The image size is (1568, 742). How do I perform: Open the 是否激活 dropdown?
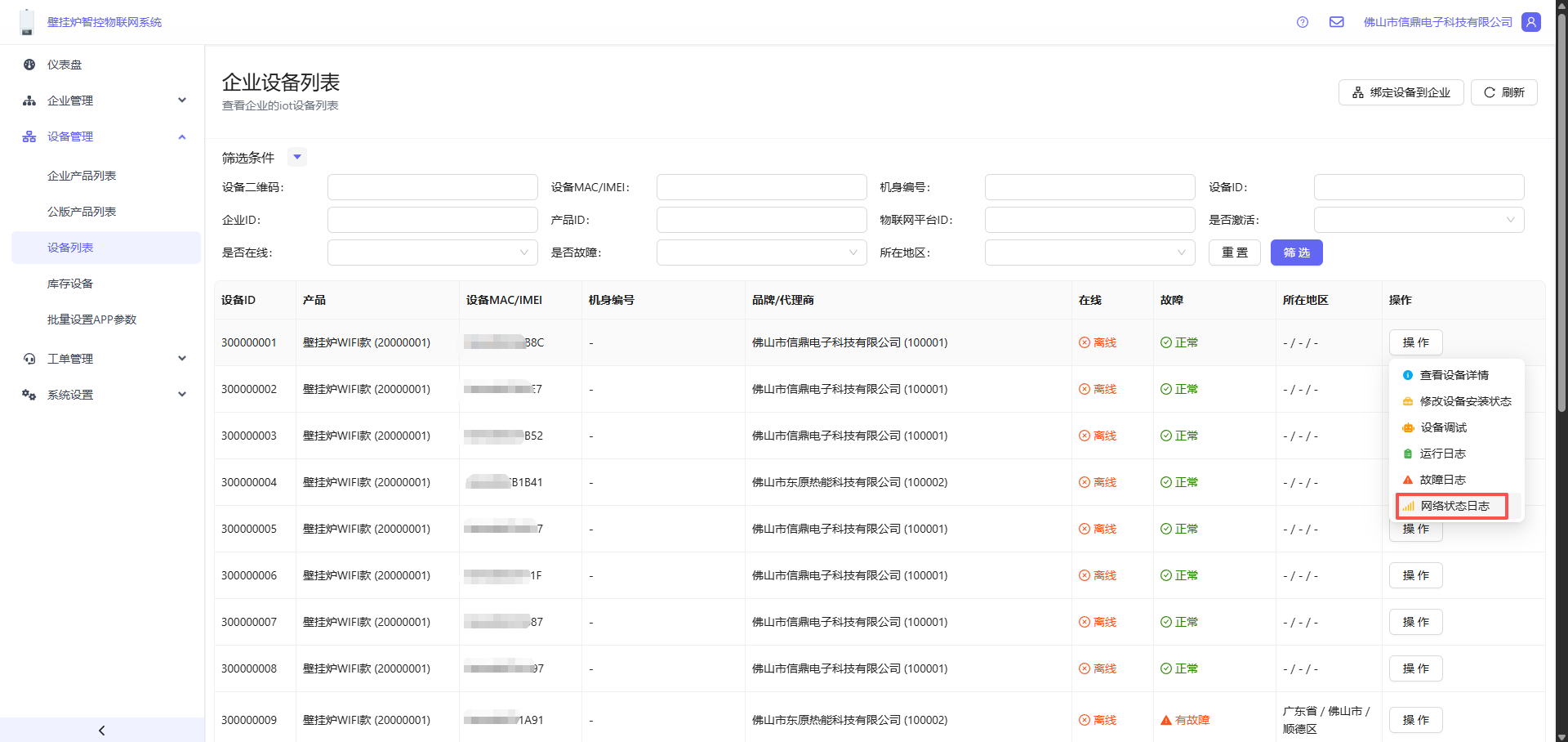point(1419,220)
